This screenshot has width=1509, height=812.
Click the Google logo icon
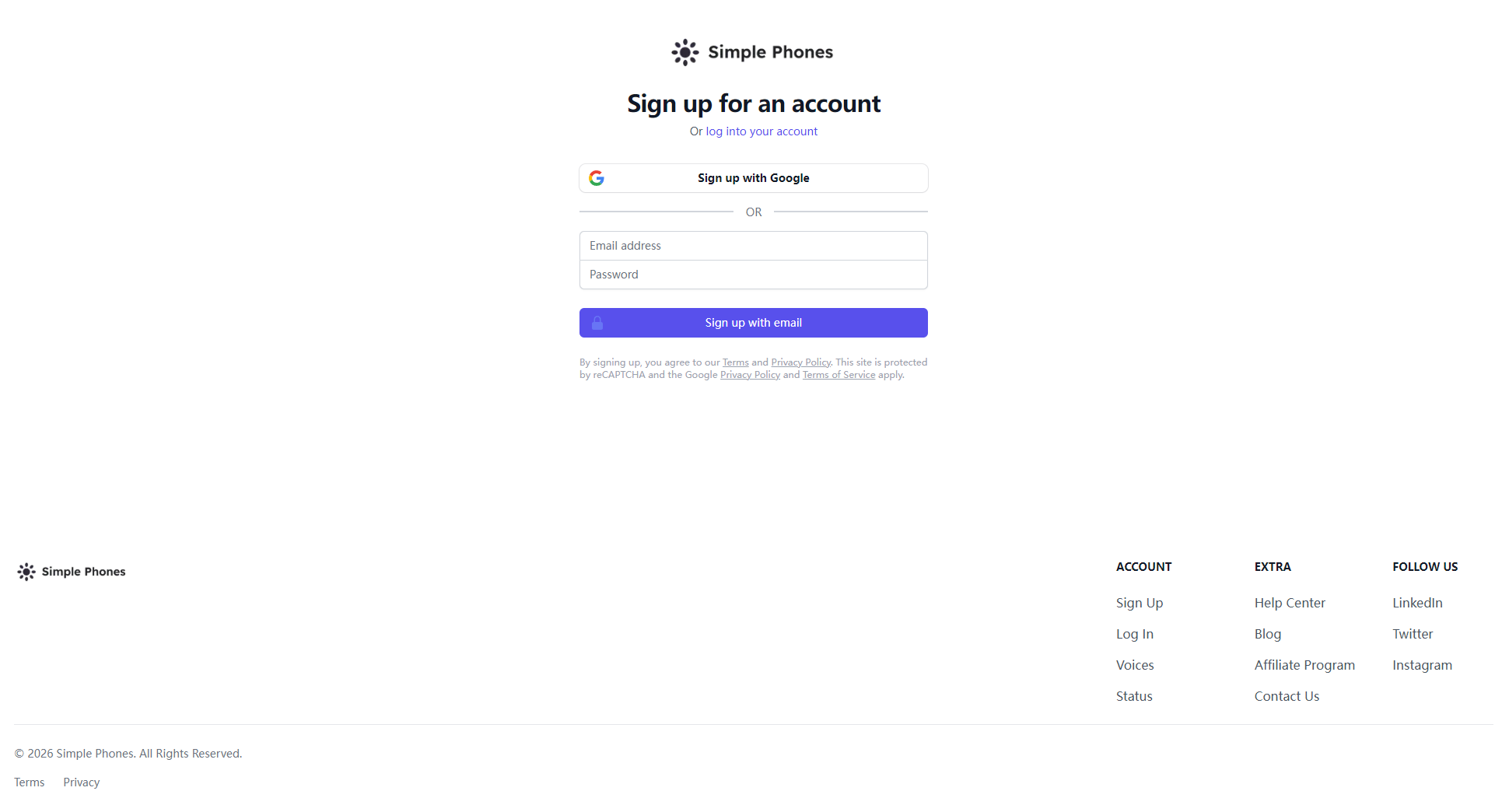(x=597, y=178)
